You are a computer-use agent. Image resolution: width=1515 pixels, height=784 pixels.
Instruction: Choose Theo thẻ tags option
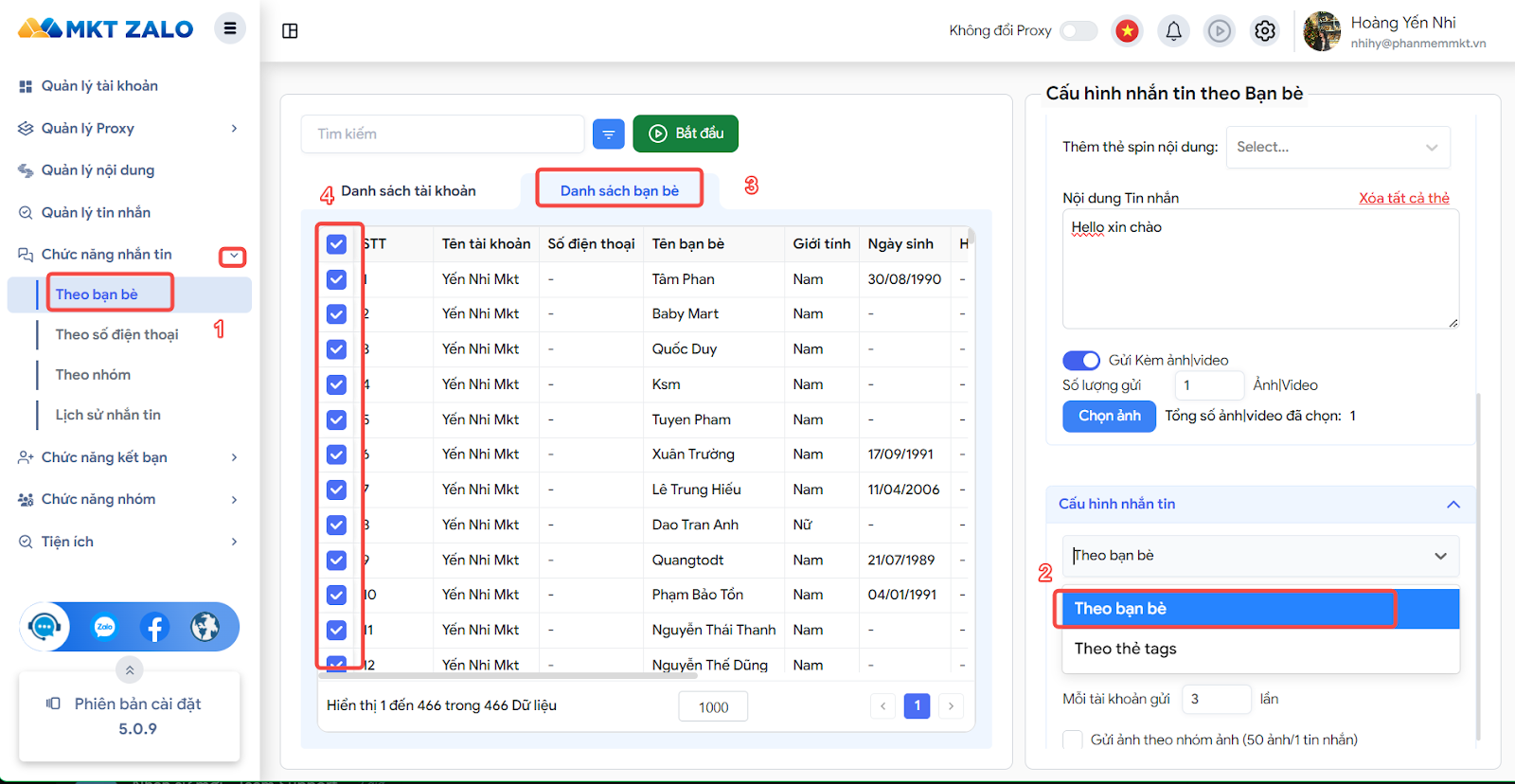(x=1260, y=650)
